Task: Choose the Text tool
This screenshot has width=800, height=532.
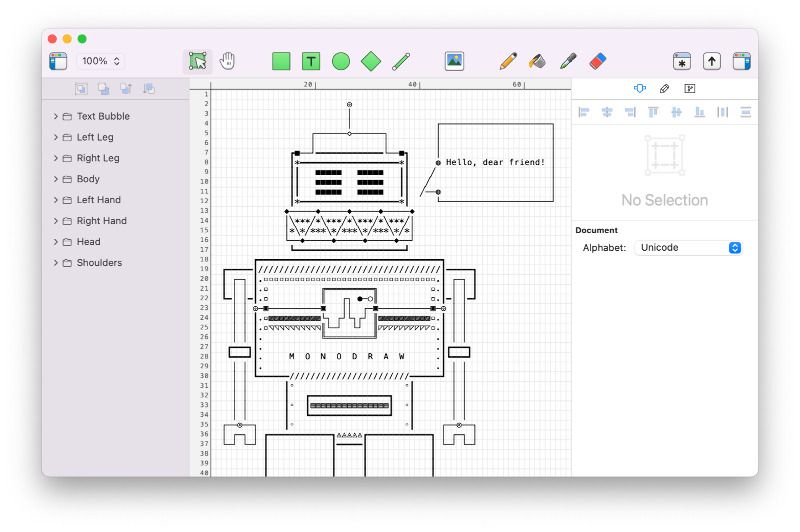Action: tap(311, 61)
